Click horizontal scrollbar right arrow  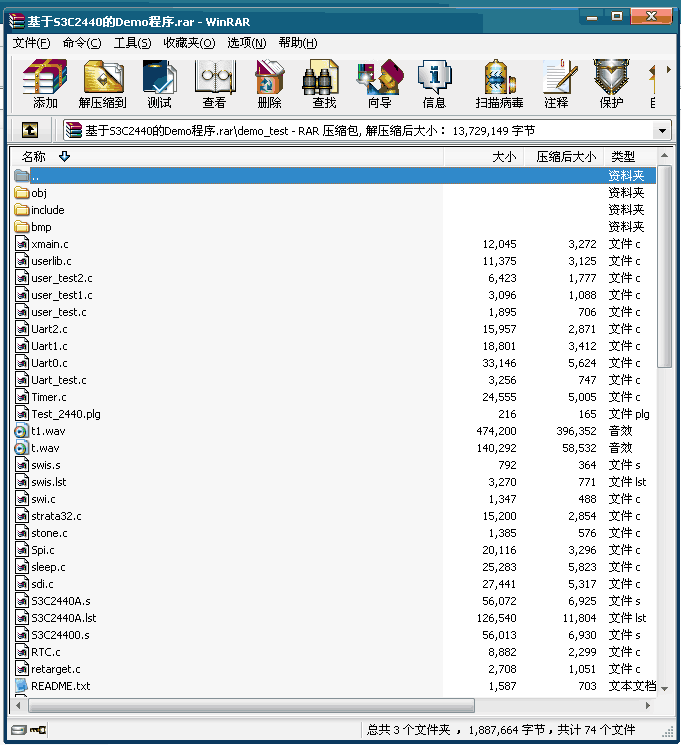pos(648,706)
